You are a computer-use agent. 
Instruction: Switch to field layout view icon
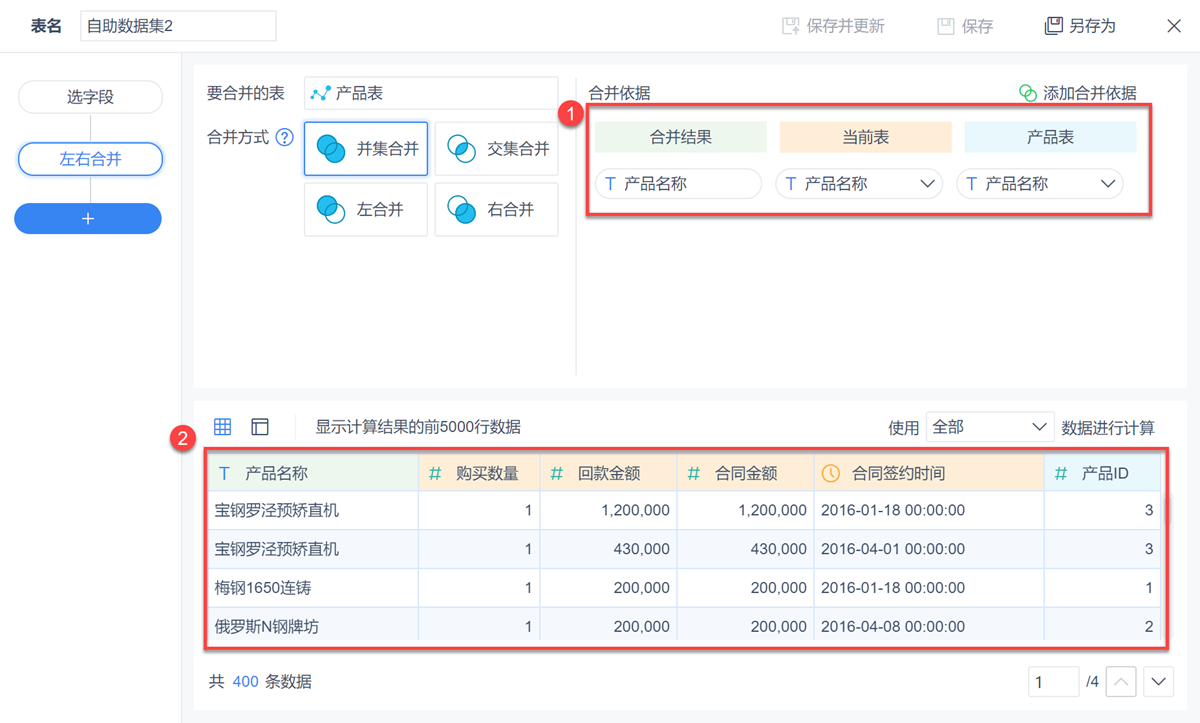[x=260, y=427]
